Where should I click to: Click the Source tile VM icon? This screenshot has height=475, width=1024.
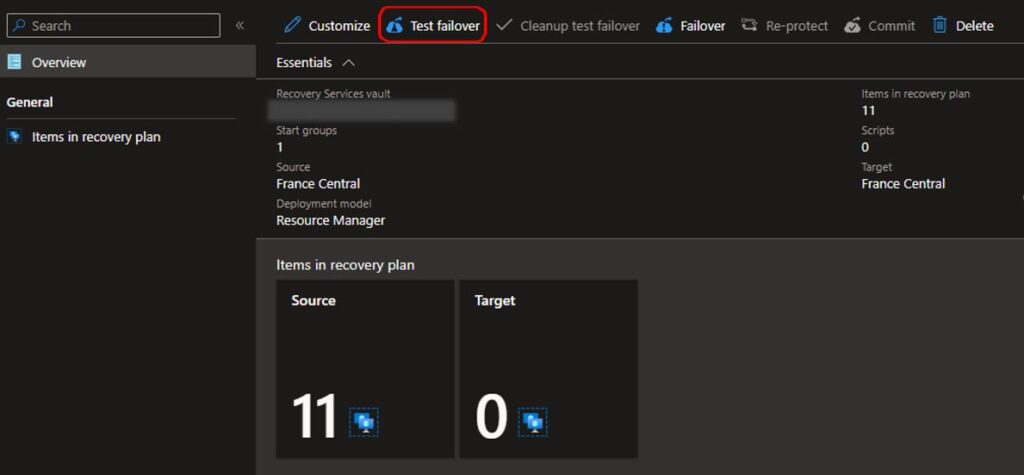[363, 422]
